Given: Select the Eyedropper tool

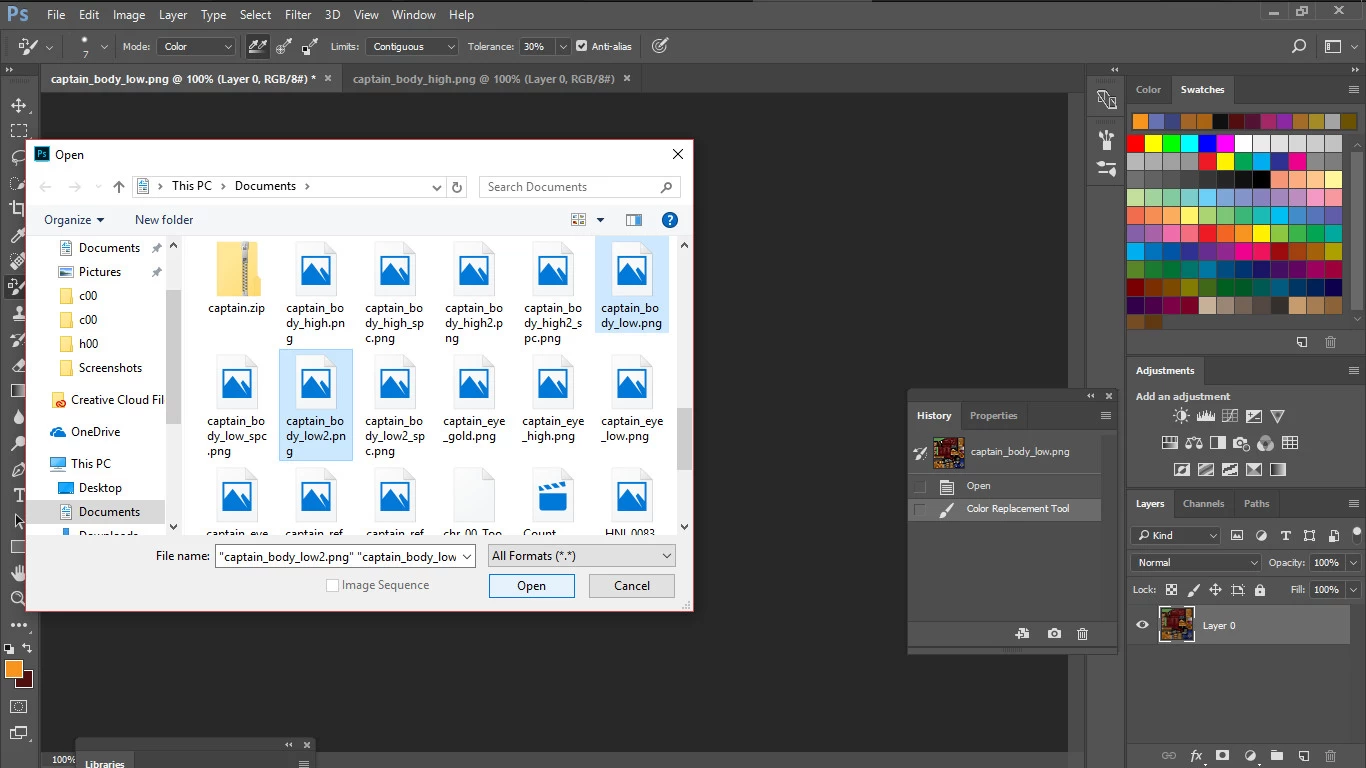Looking at the screenshot, I should pyautogui.click(x=18, y=235).
